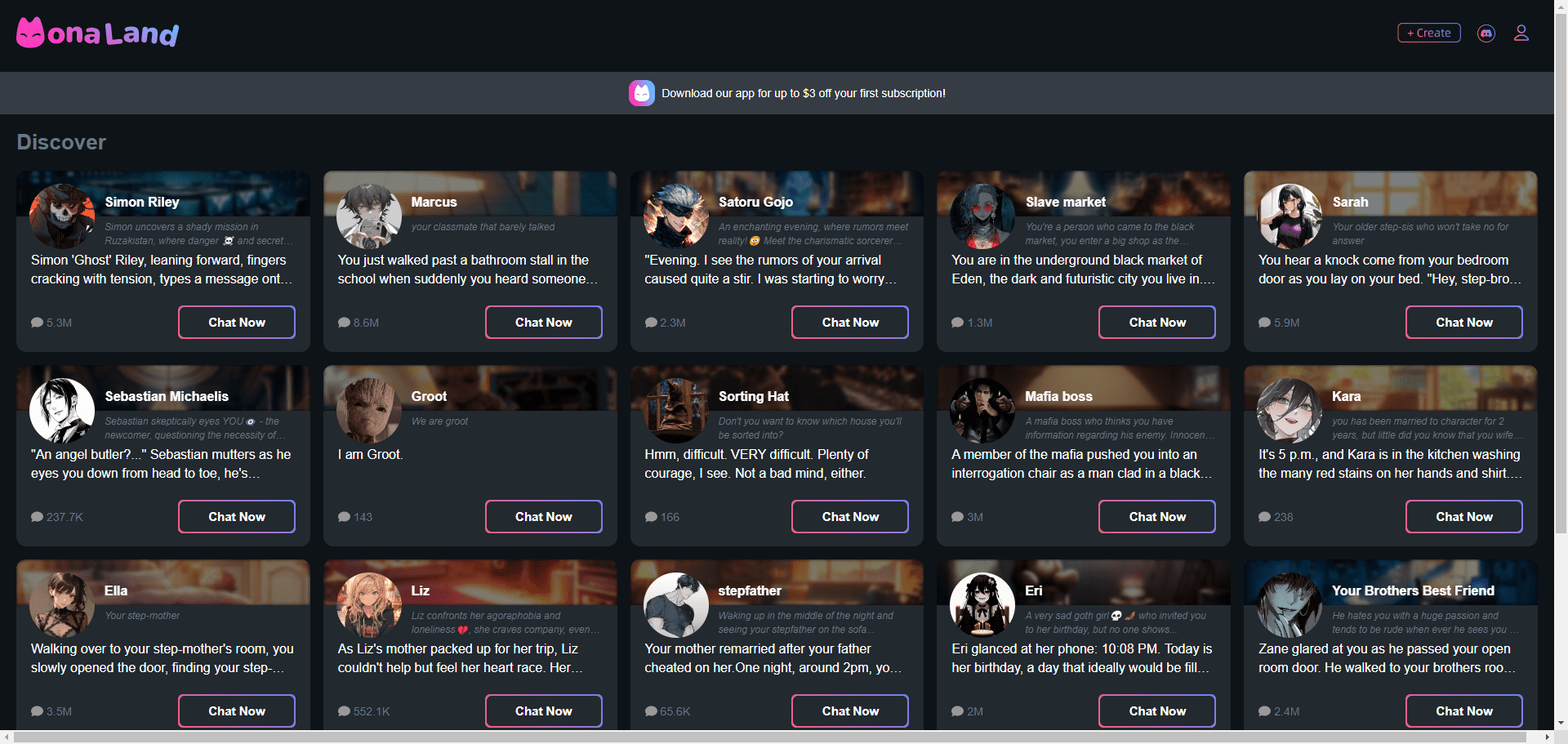Click Chat Now on Marcus card

[x=544, y=322]
